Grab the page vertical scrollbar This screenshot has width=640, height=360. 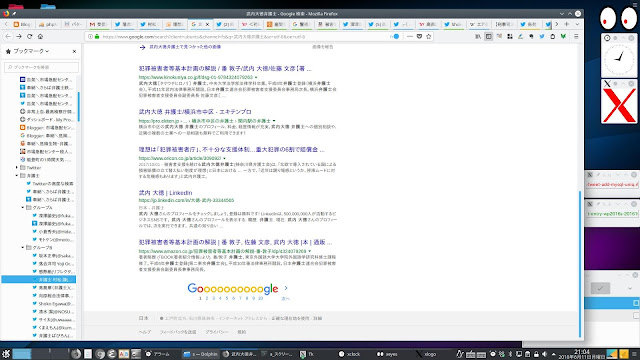point(580,263)
